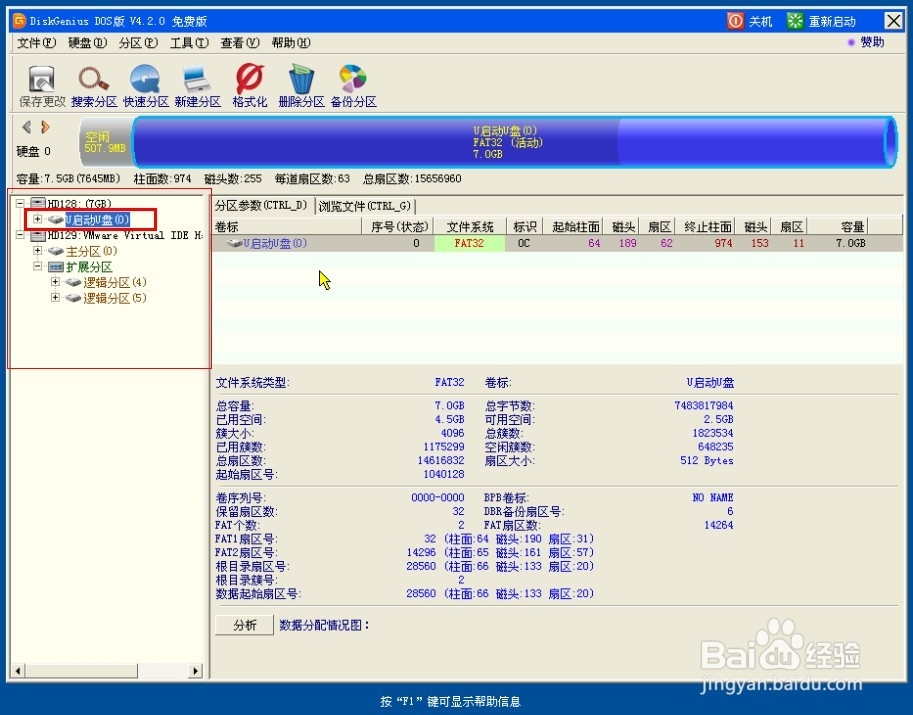Image resolution: width=913 pixels, height=715 pixels.
Task: Click the left arrow of the tree scrollbar
Action: pyautogui.click(x=18, y=671)
